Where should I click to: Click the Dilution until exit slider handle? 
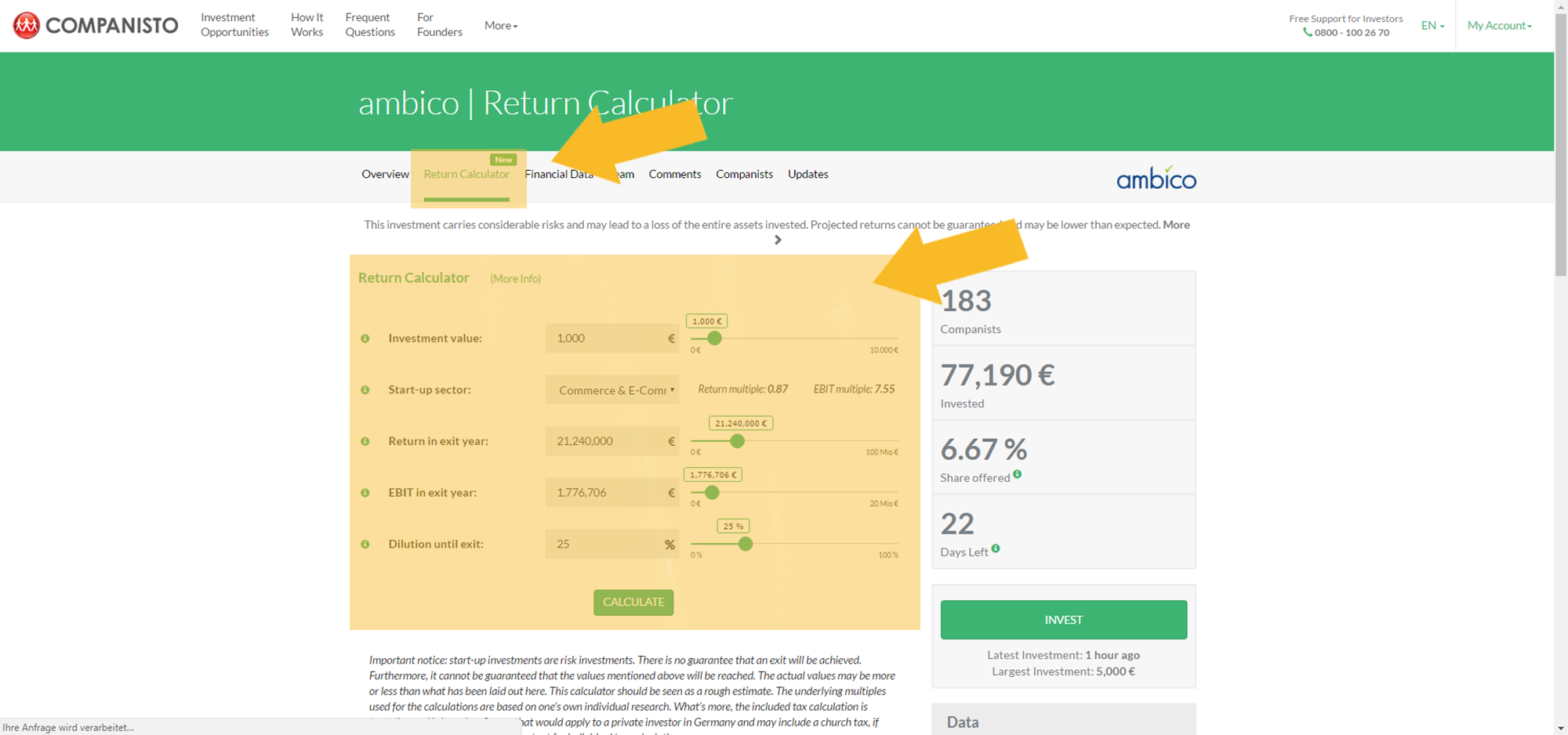(x=746, y=544)
